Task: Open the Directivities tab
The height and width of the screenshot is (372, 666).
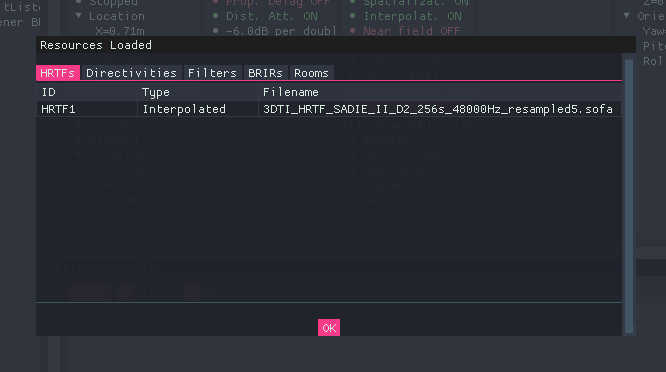Action: click(x=131, y=73)
